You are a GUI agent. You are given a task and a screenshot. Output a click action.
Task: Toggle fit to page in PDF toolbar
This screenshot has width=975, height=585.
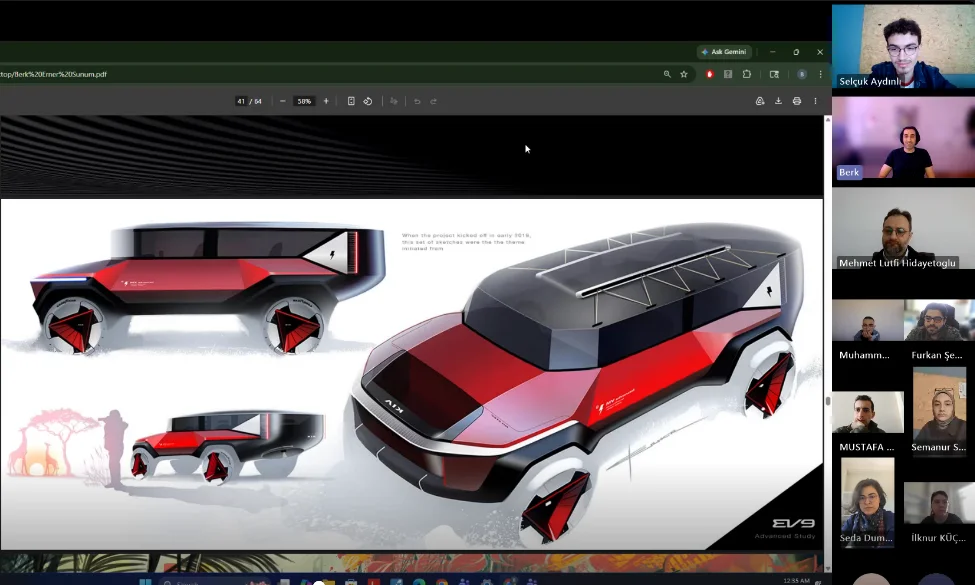[x=351, y=101]
